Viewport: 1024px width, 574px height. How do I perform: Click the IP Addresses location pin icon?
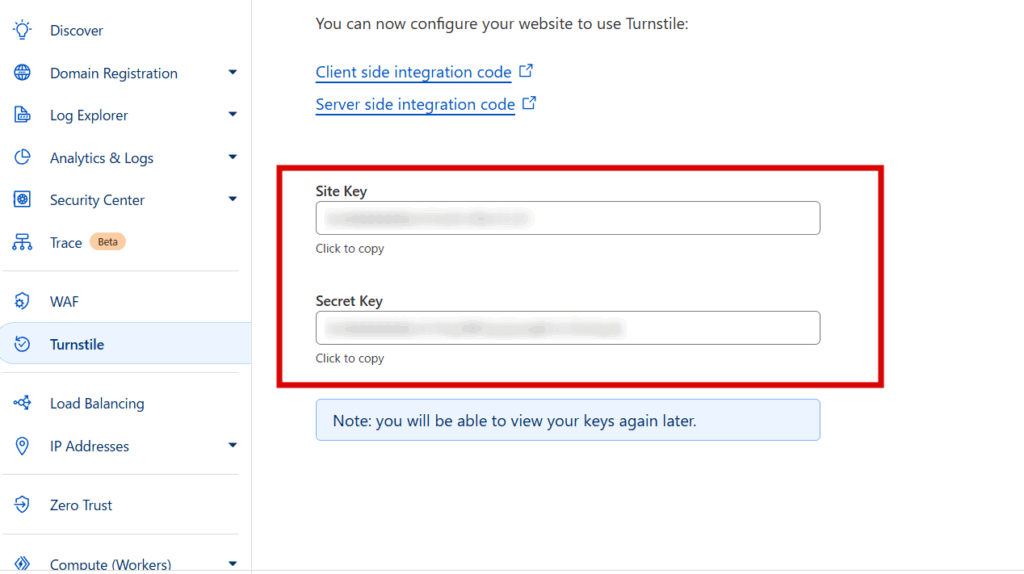(x=22, y=446)
